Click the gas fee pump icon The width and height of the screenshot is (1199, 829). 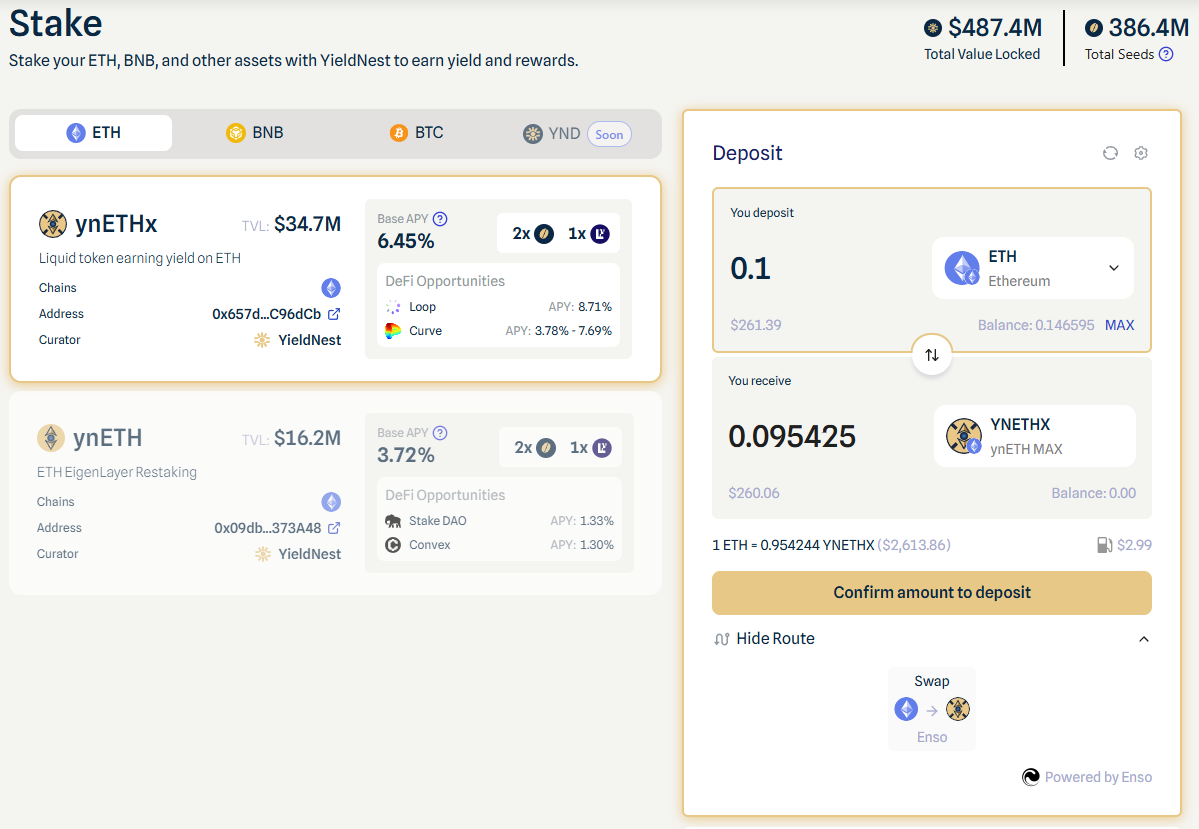1105,545
